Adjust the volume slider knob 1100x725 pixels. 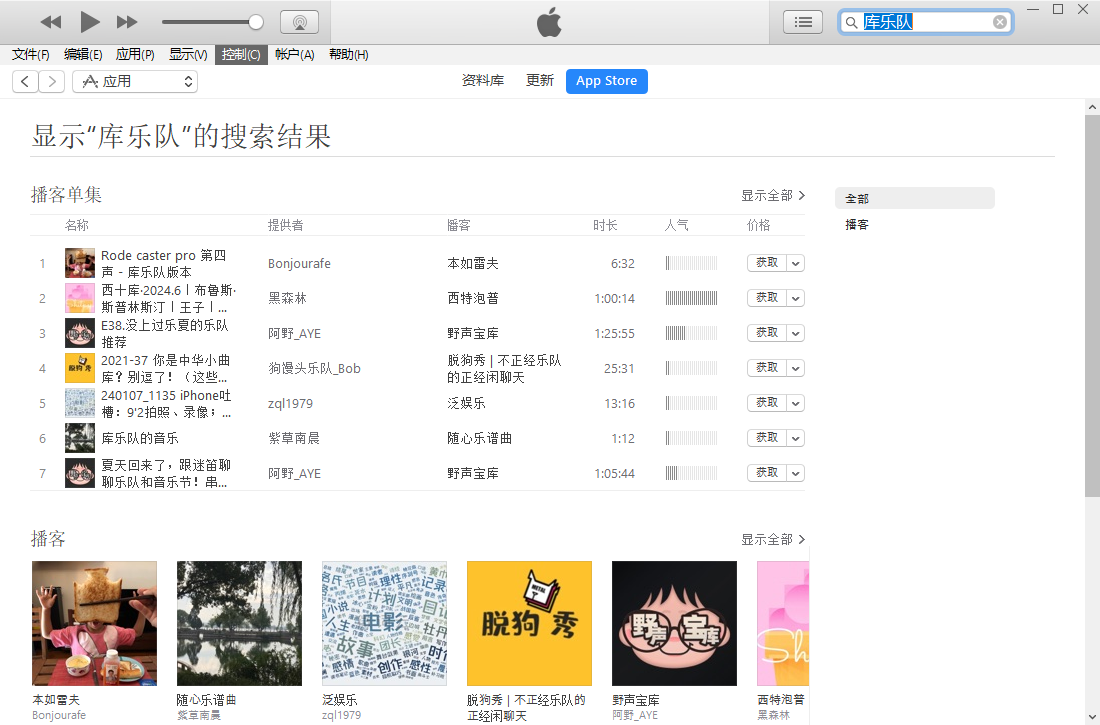(256, 22)
